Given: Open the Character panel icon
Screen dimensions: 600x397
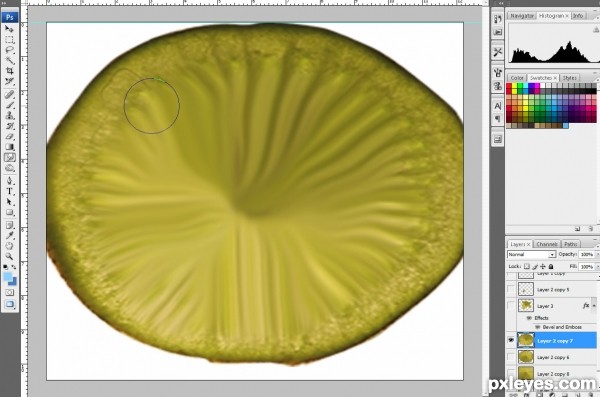Looking at the screenshot, I should tap(497, 106).
